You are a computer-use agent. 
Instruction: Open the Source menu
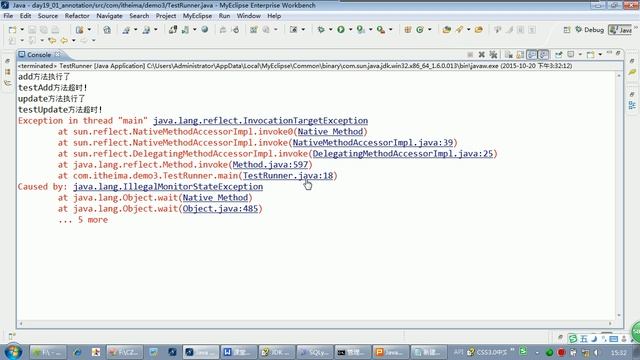click(48, 16)
